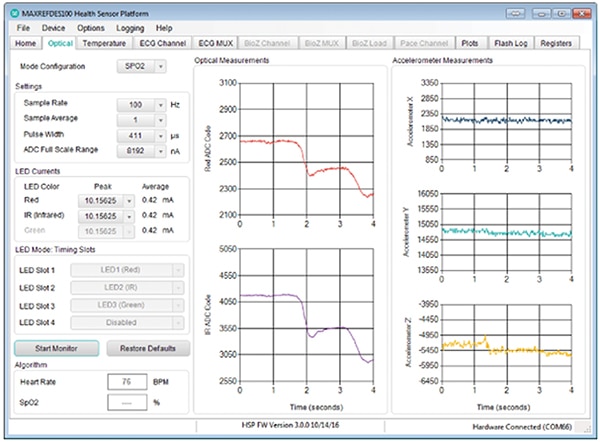Click the SpO2 value field
This screenshot has height=442, width=600.
coord(126,402)
